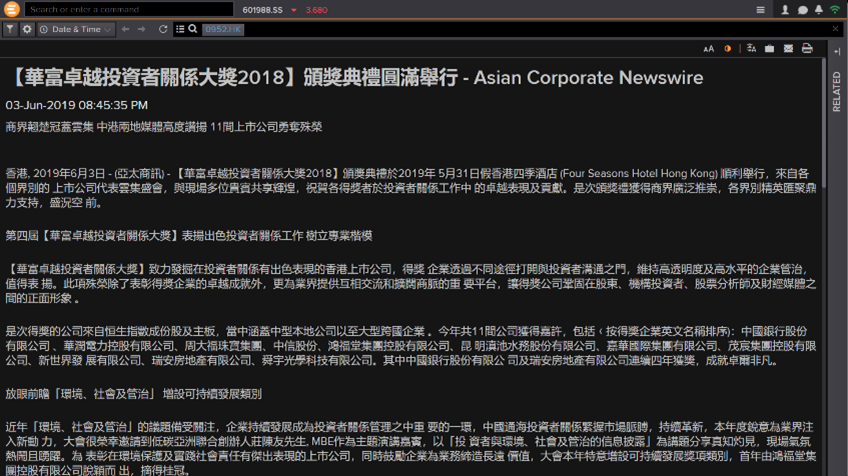
Task: Click the paragraph beginning 是次得獎的公司來自恒生指數
Action: (411, 346)
